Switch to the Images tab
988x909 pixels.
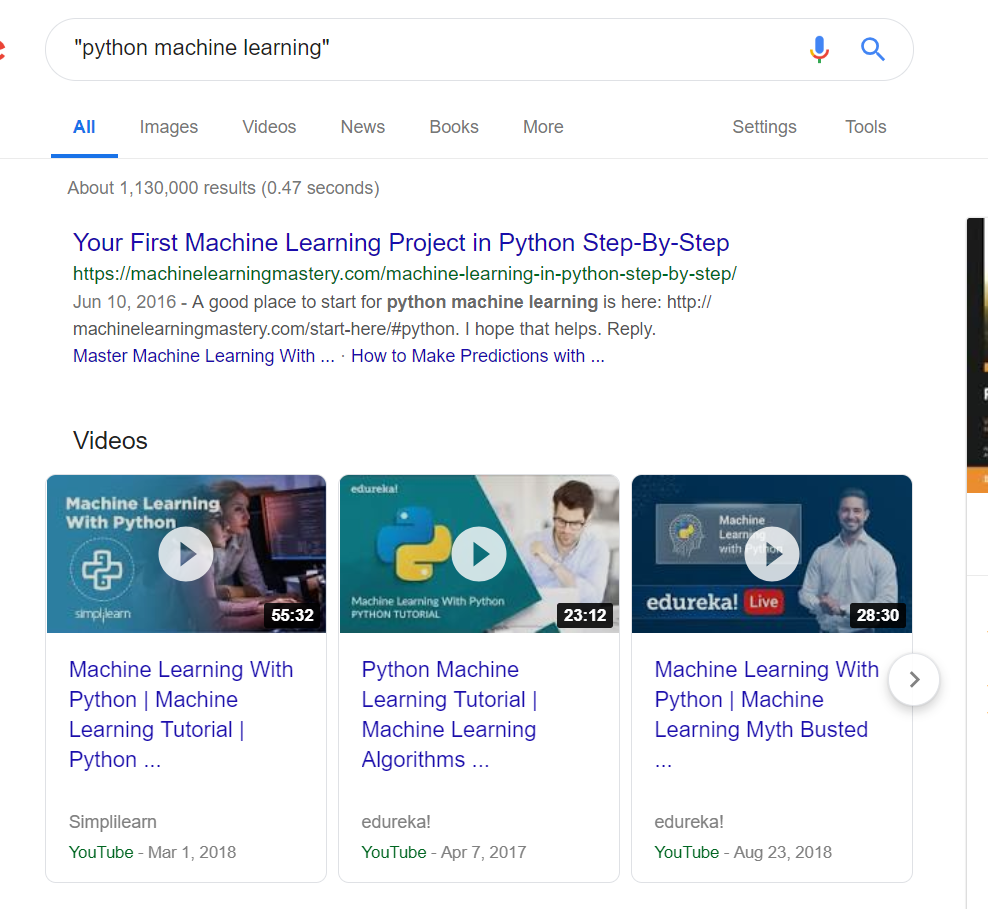pyautogui.click(x=168, y=127)
